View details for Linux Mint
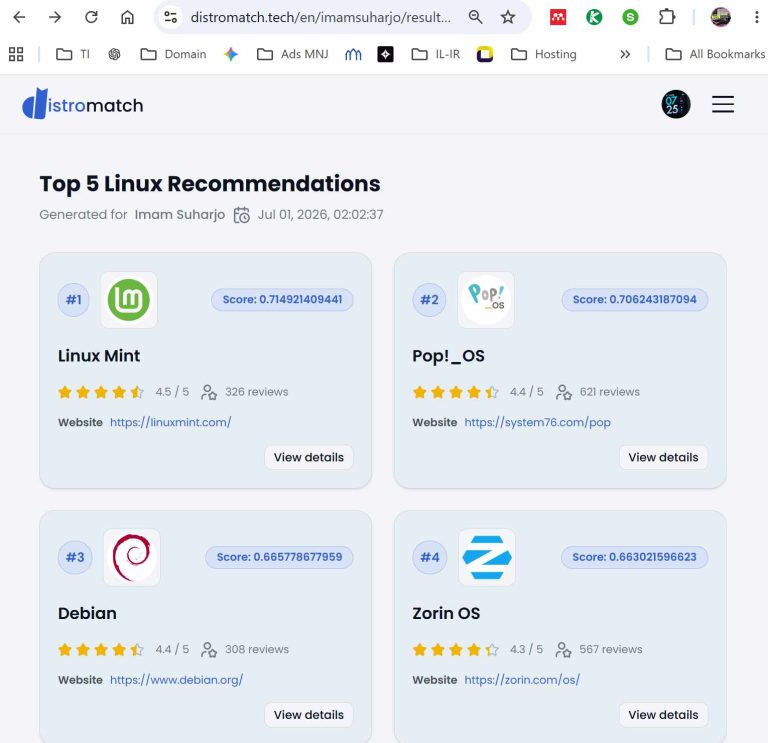Image resolution: width=768 pixels, height=743 pixels. [309, 457]
